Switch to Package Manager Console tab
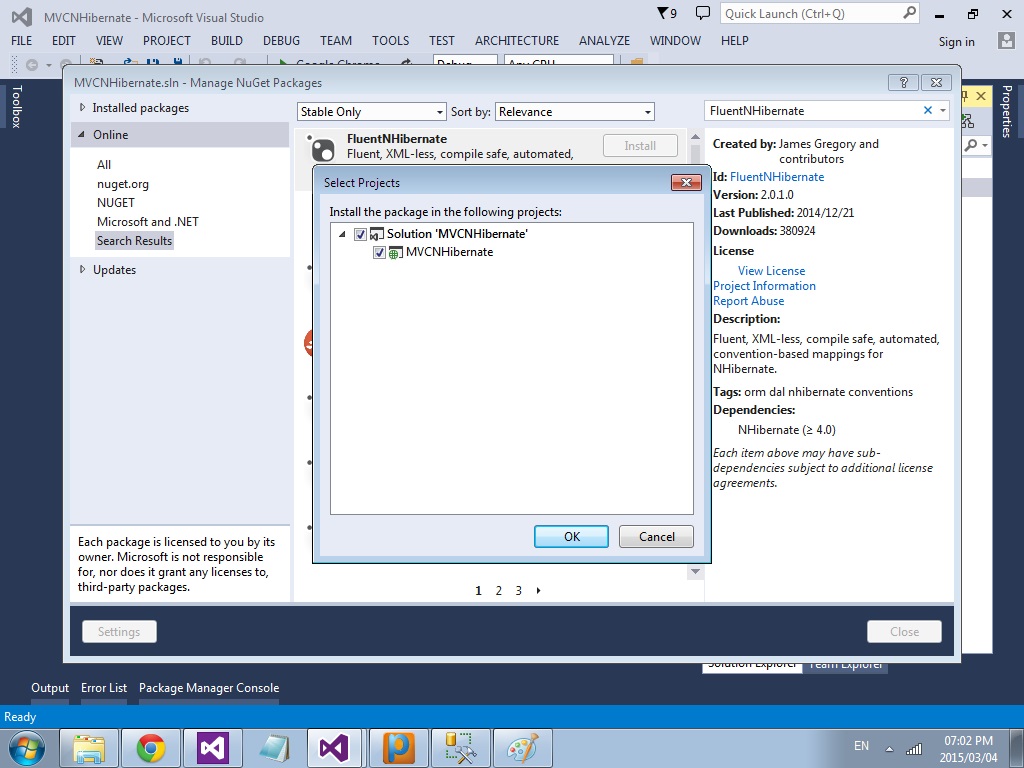This screenshot has height=768, width=1024. (x=209, y=688)
